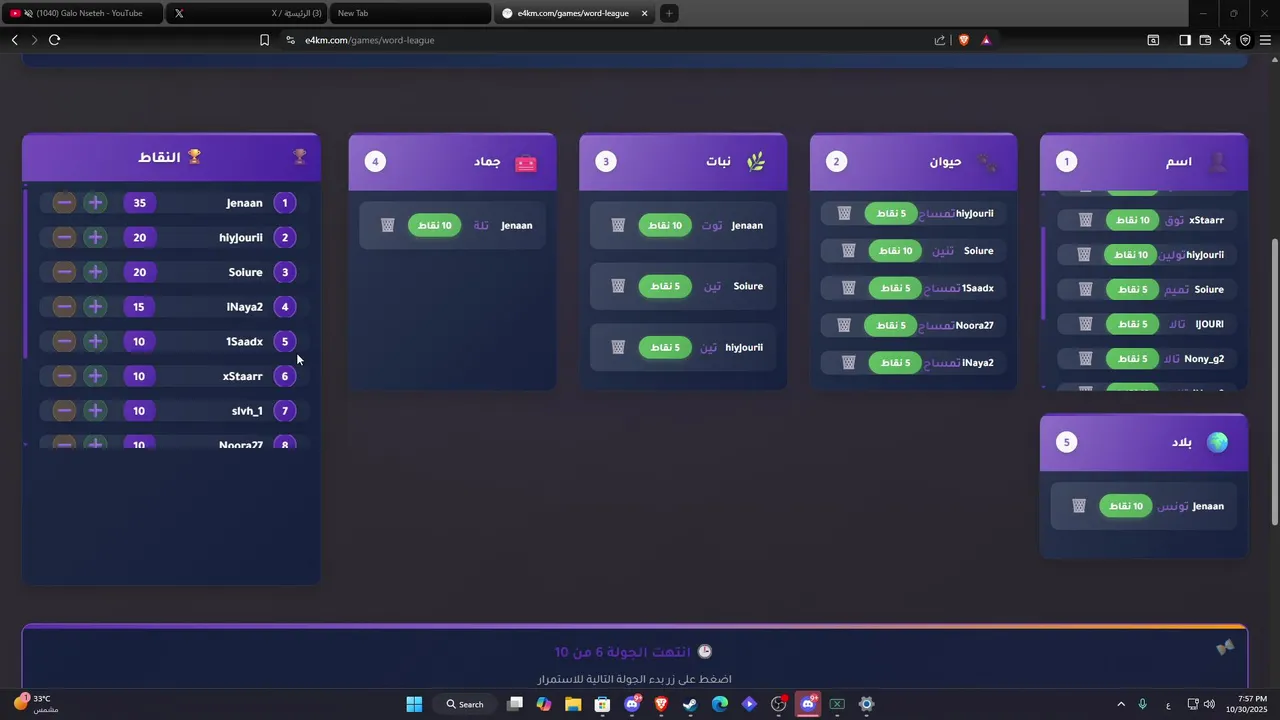Switch to the X الرئيسية tab
Image resolution: width=1280 pixels, height=720 pixels.
tap(248, 13)
